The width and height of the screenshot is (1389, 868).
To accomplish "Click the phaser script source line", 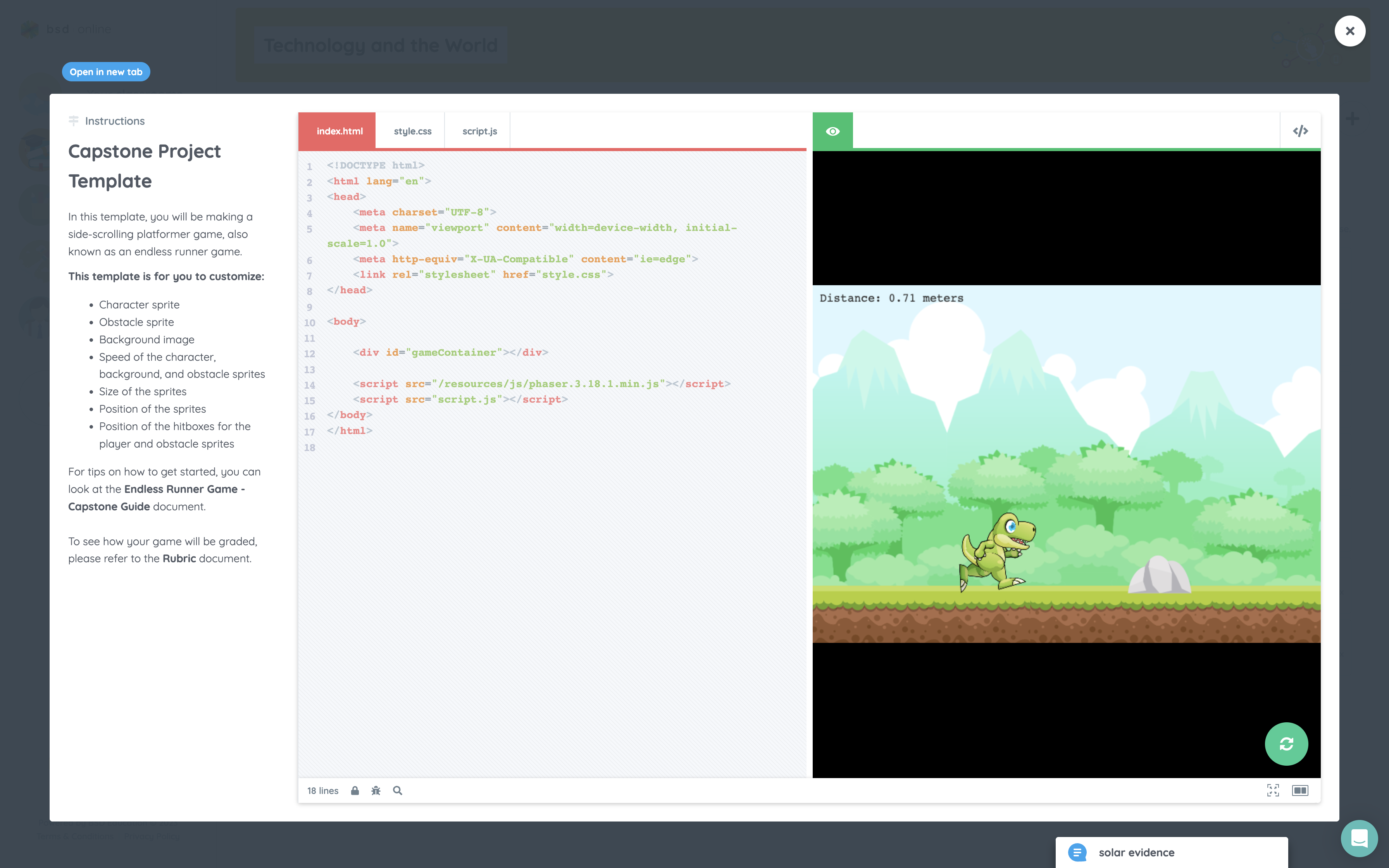I will pyautogui.click(x=541, y=384).
